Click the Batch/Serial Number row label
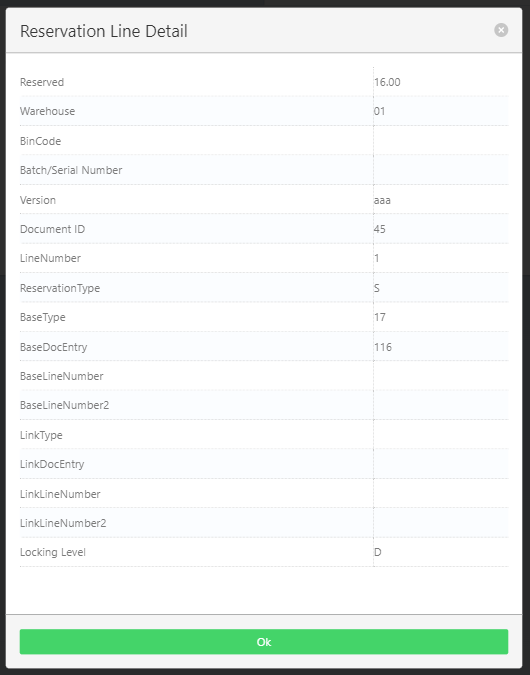Image resolution: width=530 pixels, height=675 pixels. (71, 170)
